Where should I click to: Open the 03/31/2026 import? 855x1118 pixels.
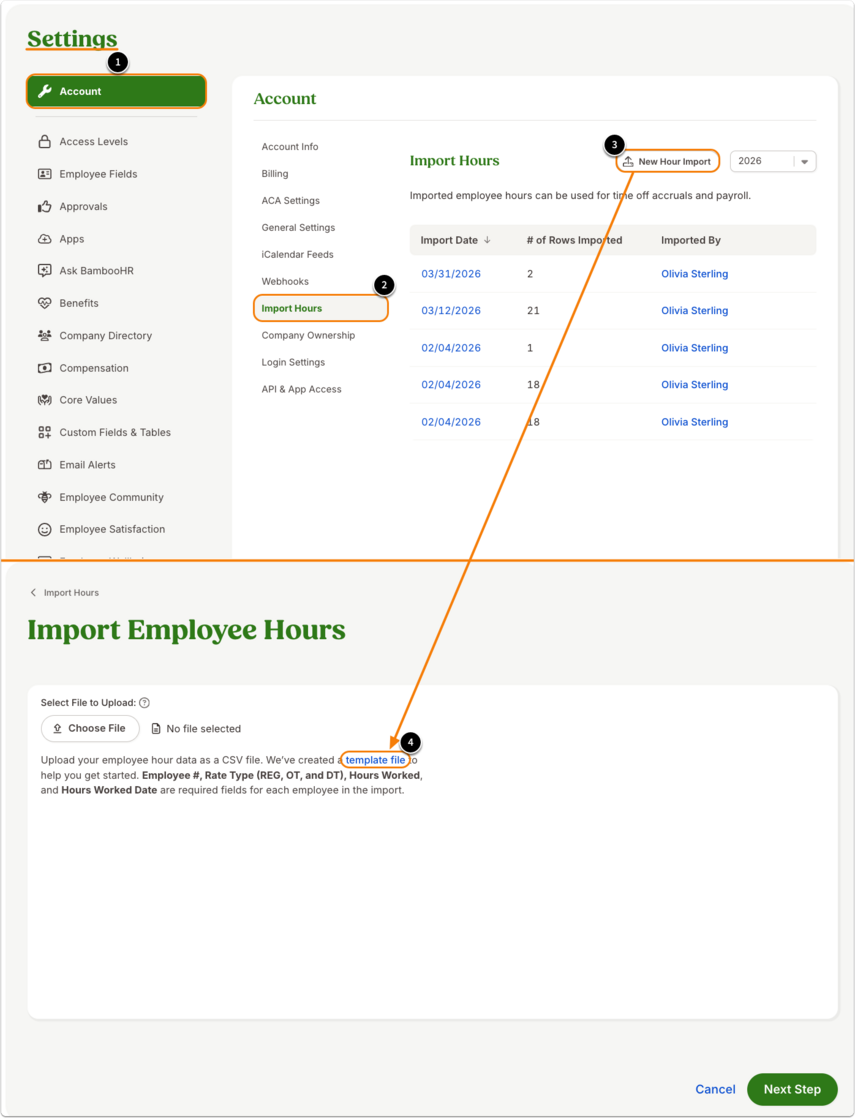click(x=451, y=274)
